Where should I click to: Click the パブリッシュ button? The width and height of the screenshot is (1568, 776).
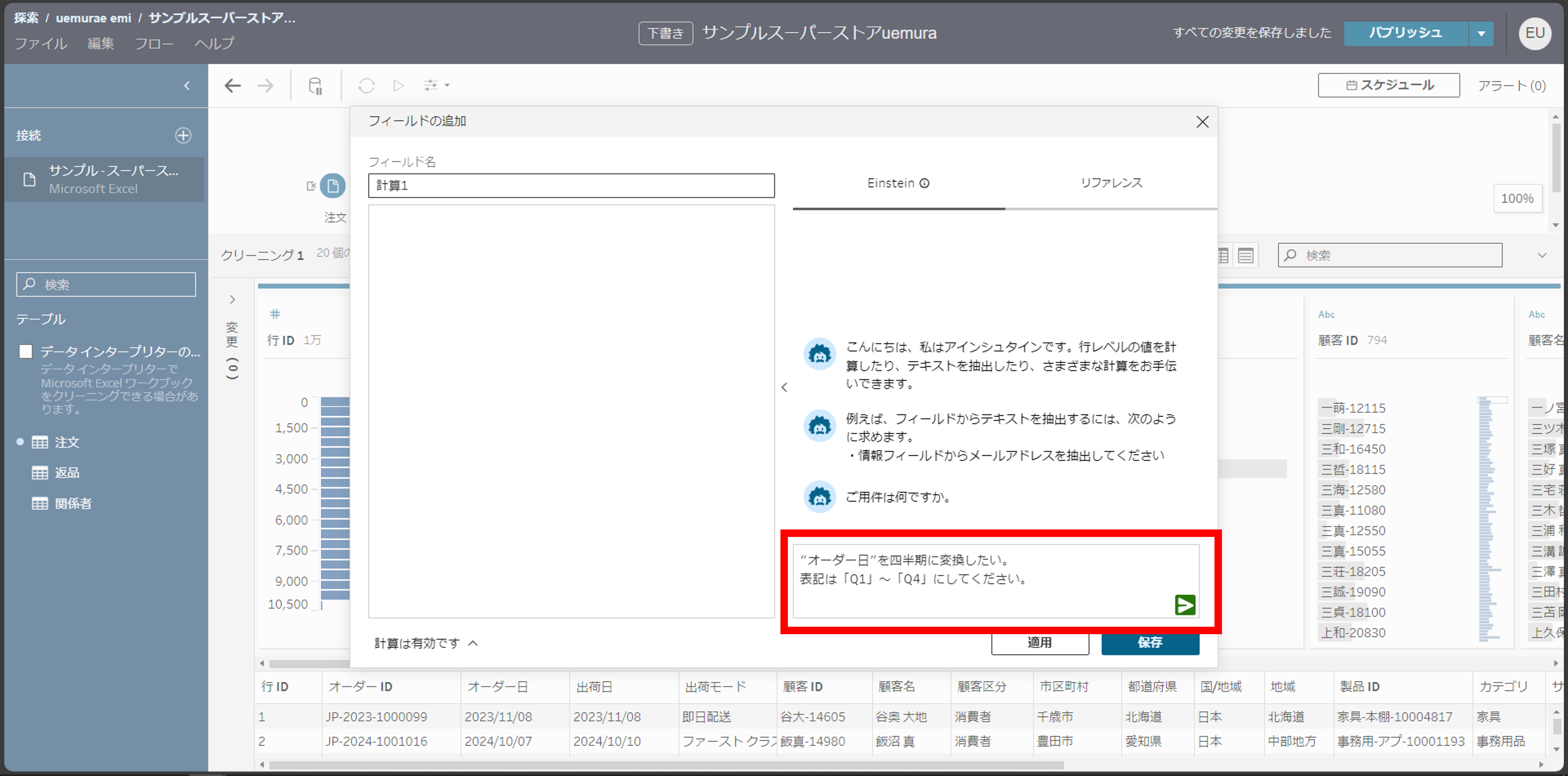tap(1405, 33)
